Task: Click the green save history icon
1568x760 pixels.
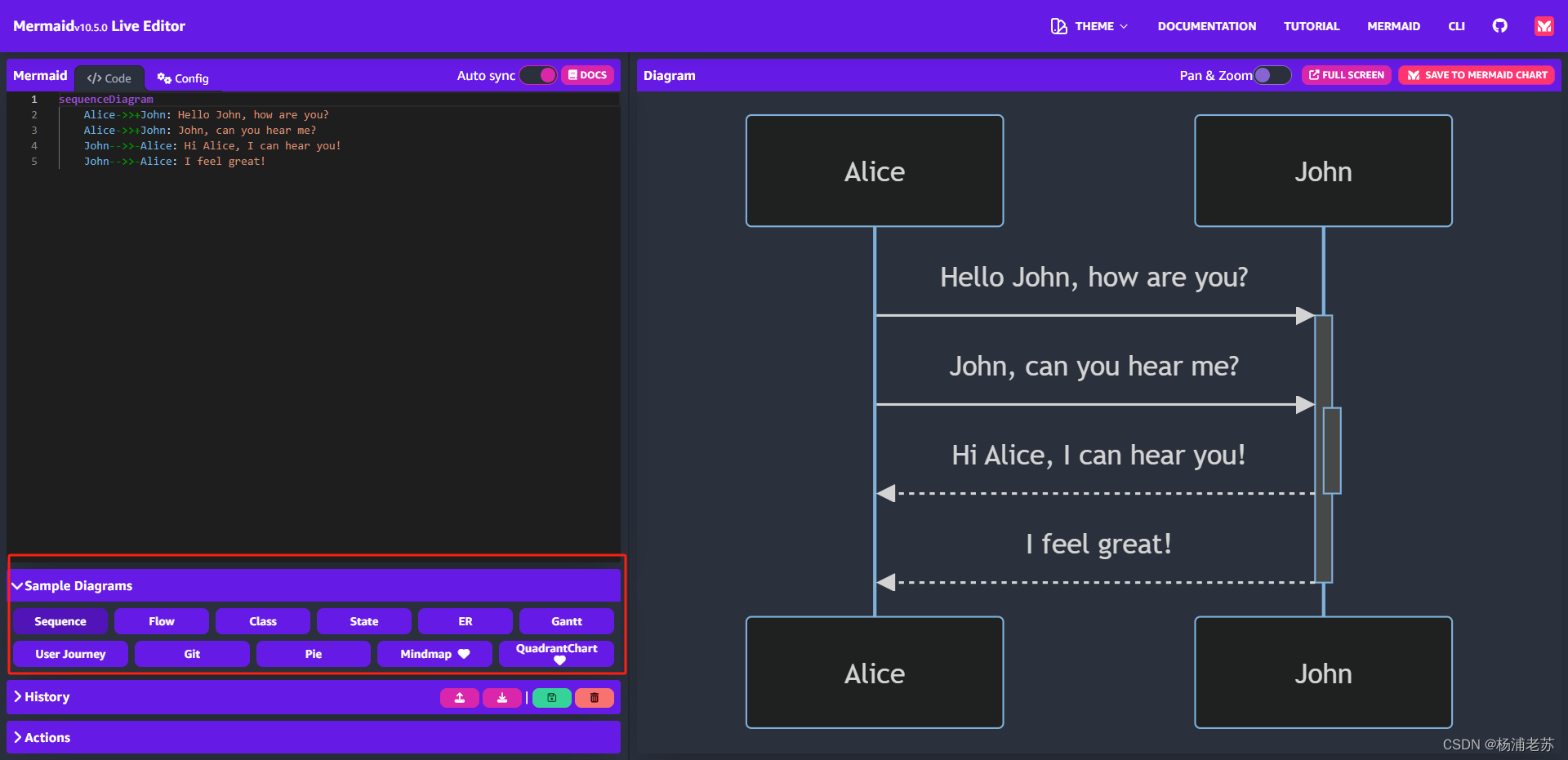Action: pos(552,698)
